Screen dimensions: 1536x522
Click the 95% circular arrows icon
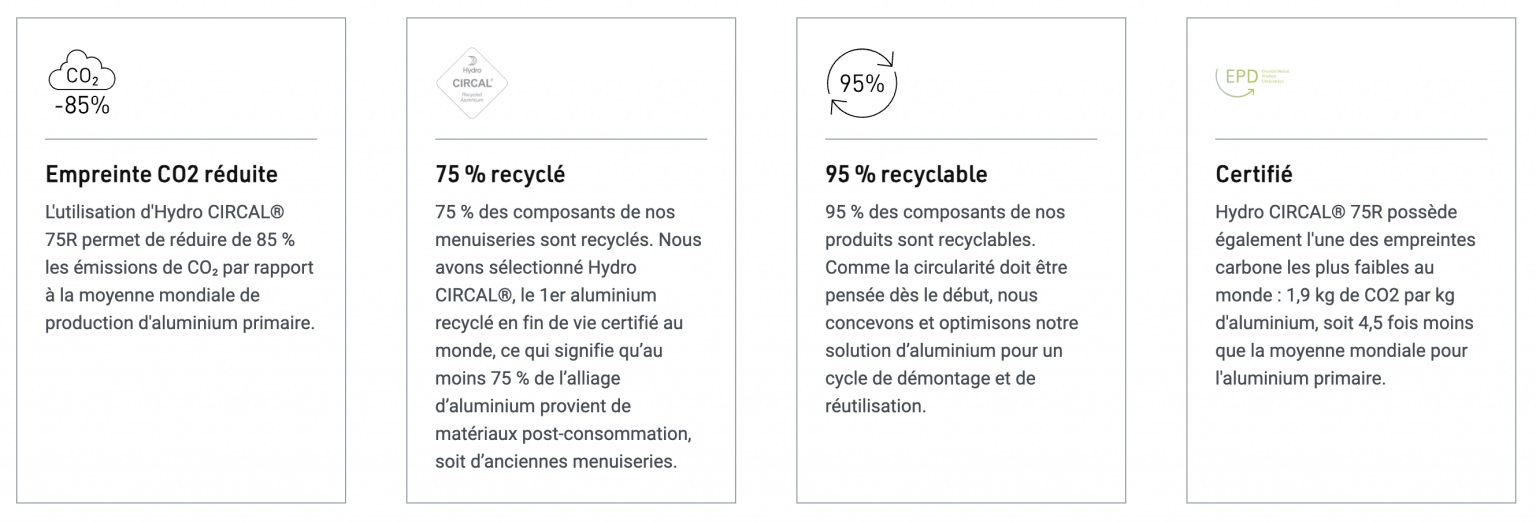(861, 84)
